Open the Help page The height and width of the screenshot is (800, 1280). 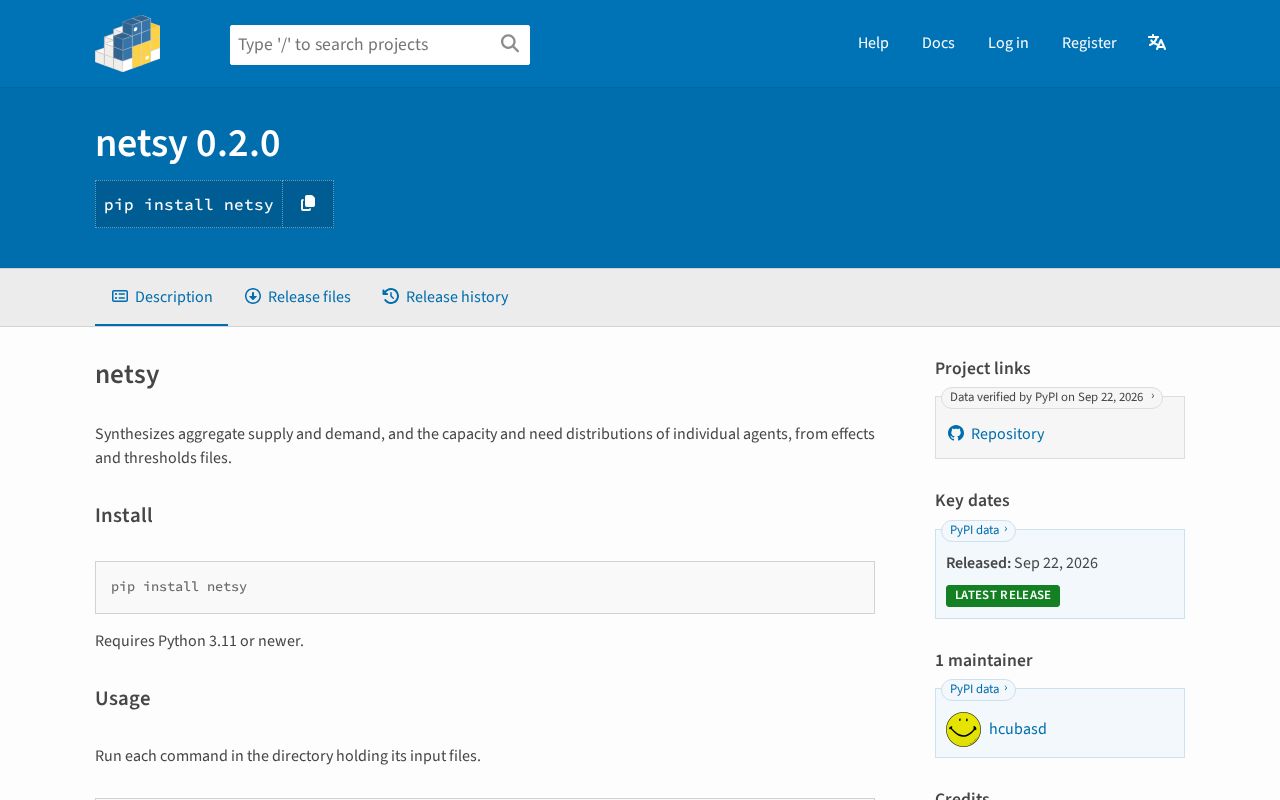pyautogui.click(x=873, y=43)
